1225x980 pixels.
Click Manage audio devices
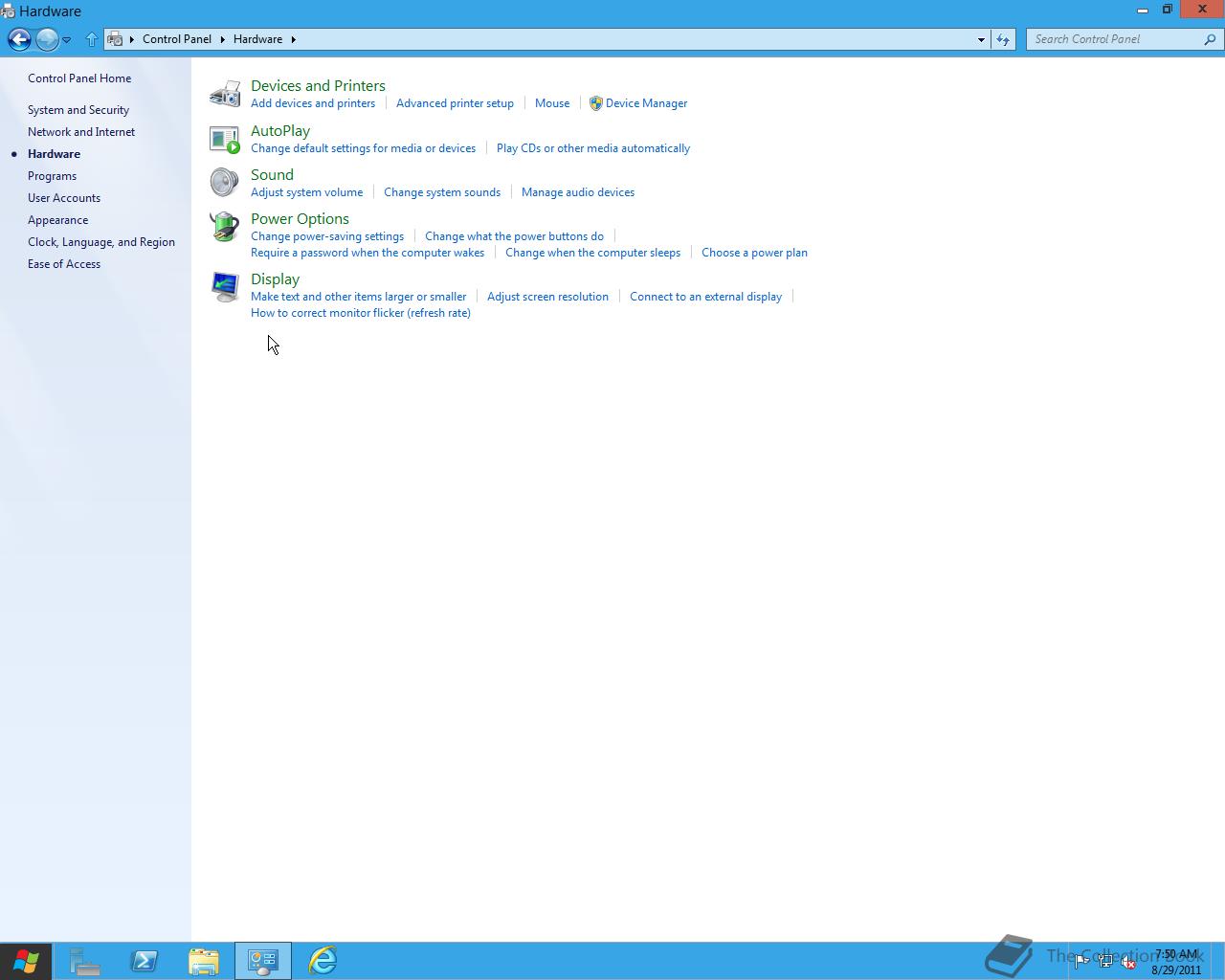coord(578,192)
